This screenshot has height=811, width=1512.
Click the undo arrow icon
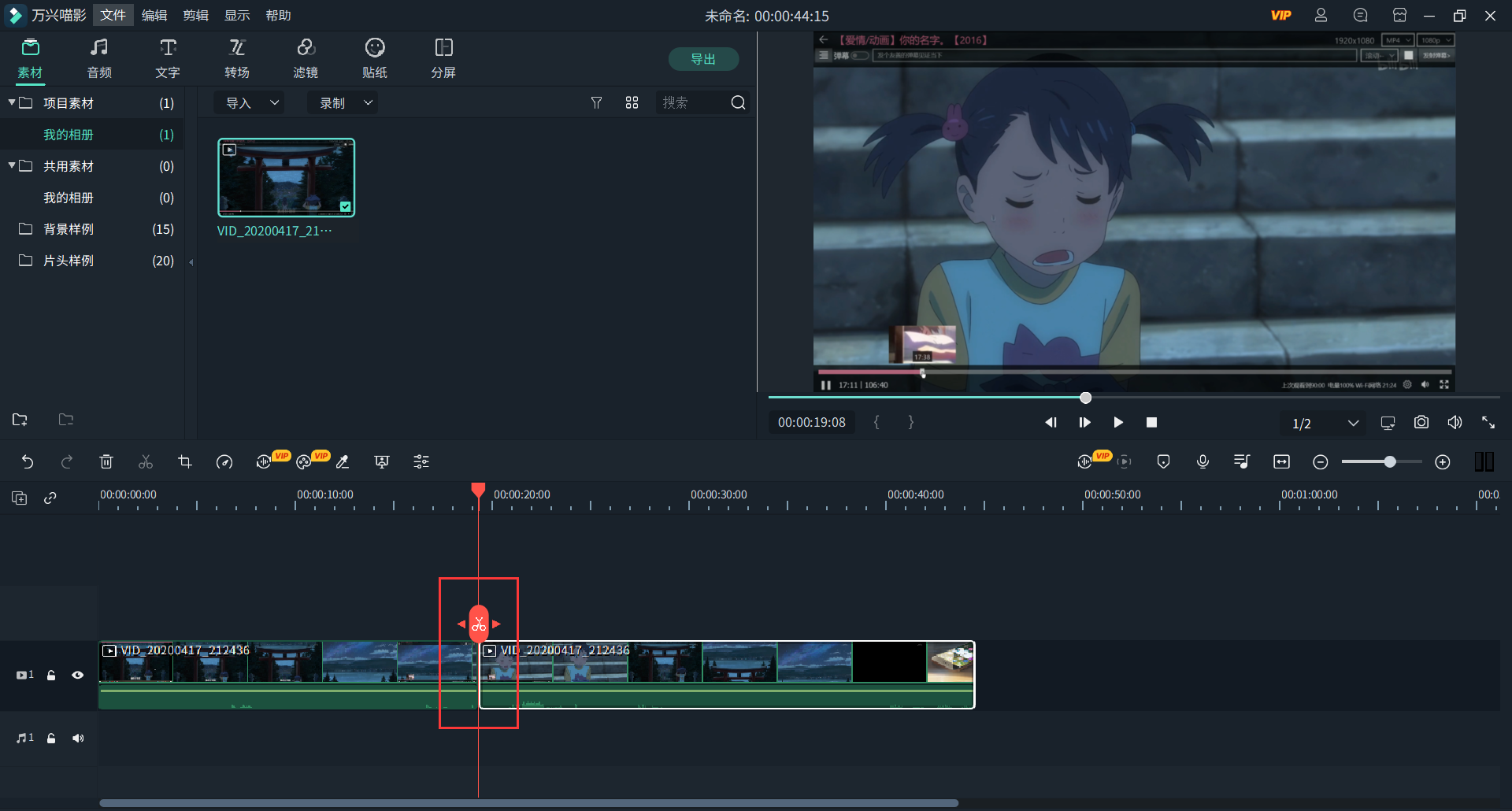coord(28,462)
